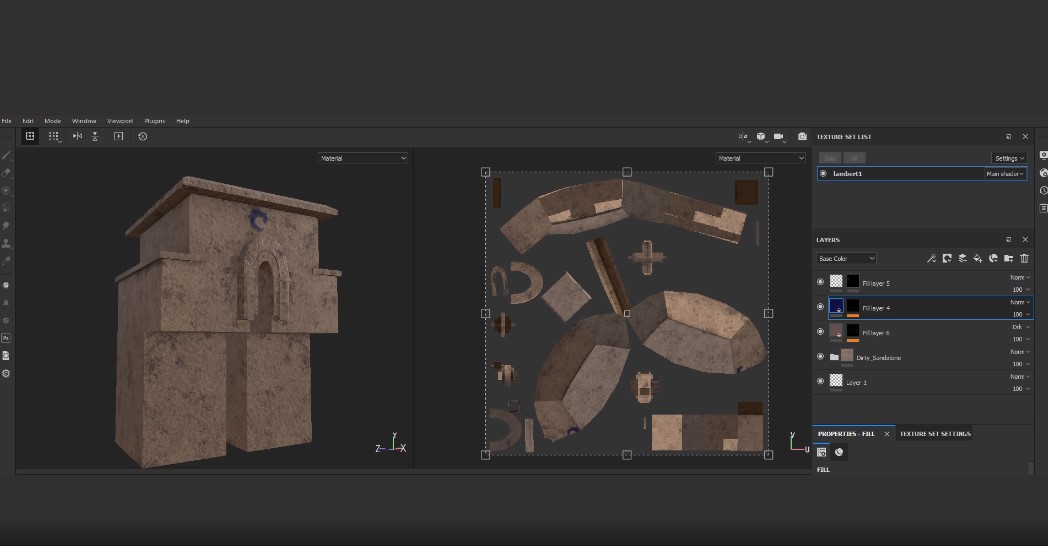Add a new folder in Layers panel
Viewport: 1048px width, 546px height.
tap(1008, 258)
